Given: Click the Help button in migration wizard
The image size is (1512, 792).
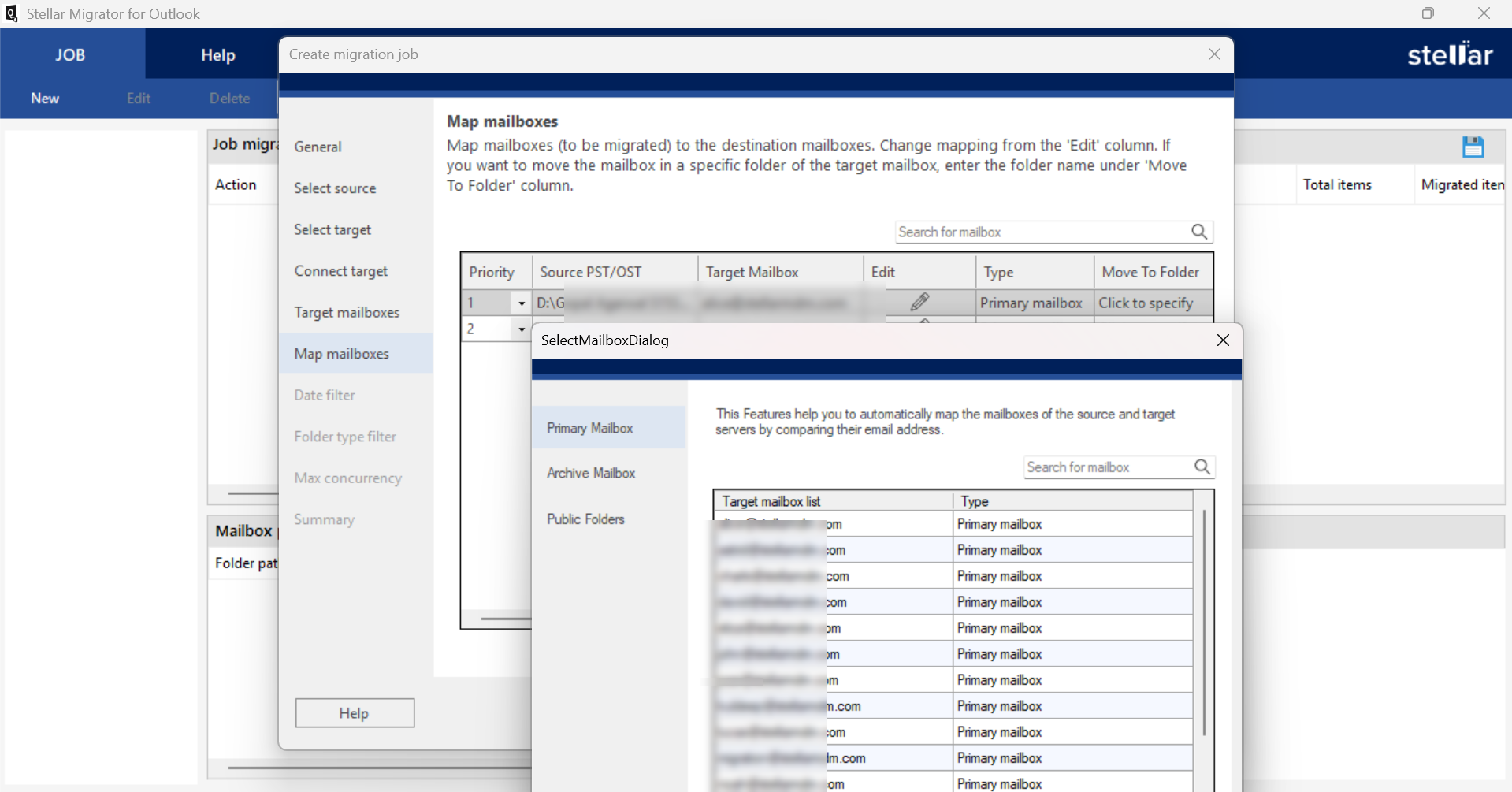Looking at the screenshot, I should (x=355, y=713).
